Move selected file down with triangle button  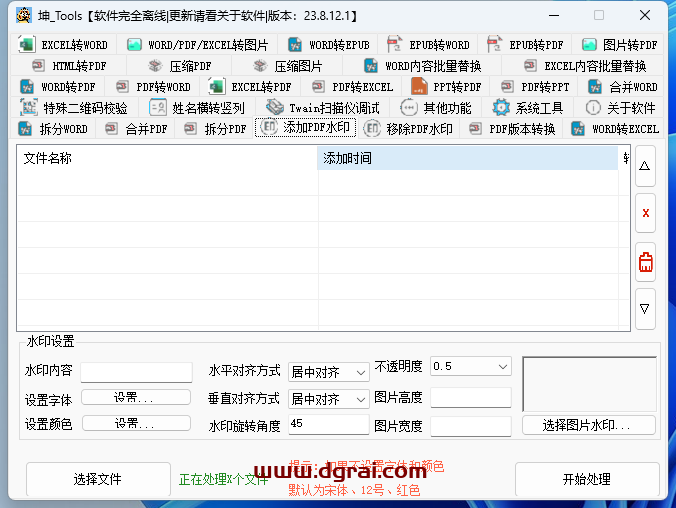pos(645,309)
